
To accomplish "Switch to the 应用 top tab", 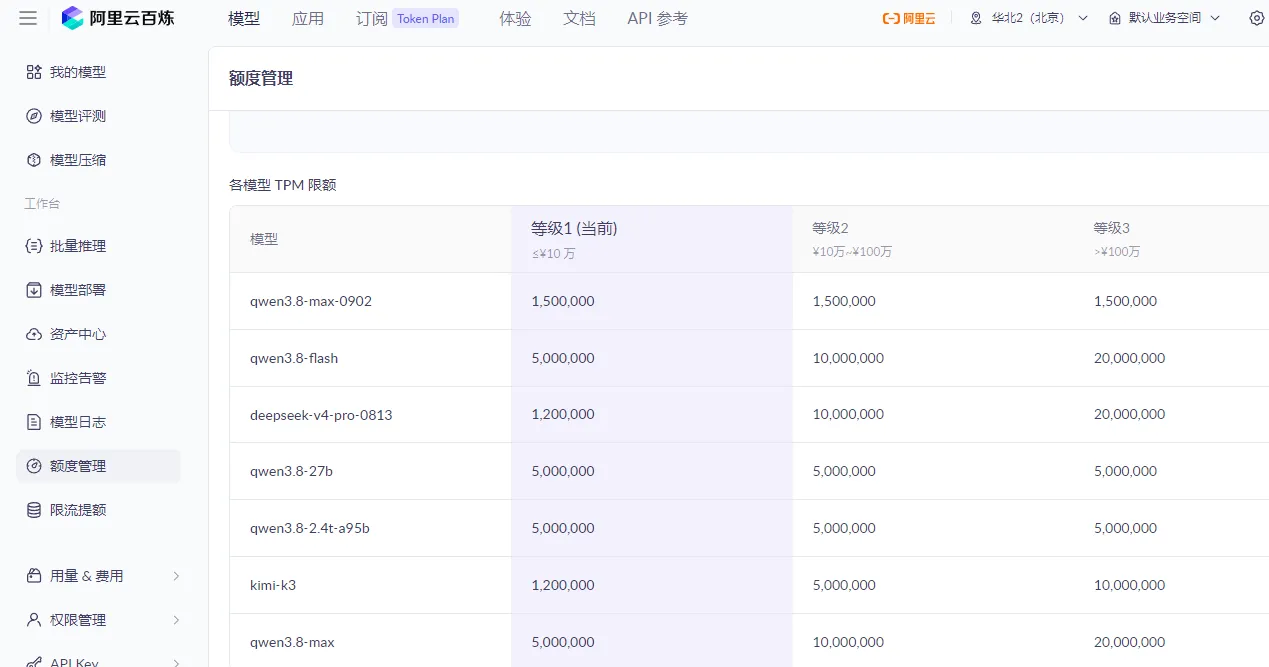I will 308,18.
